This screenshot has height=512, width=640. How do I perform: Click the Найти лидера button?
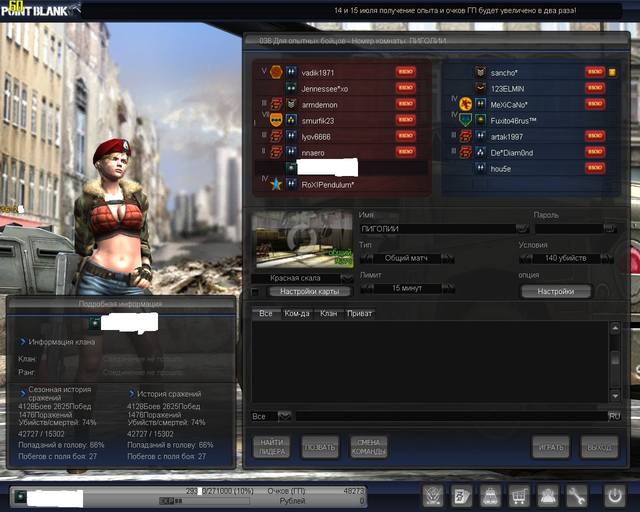[x=272, y=447]
